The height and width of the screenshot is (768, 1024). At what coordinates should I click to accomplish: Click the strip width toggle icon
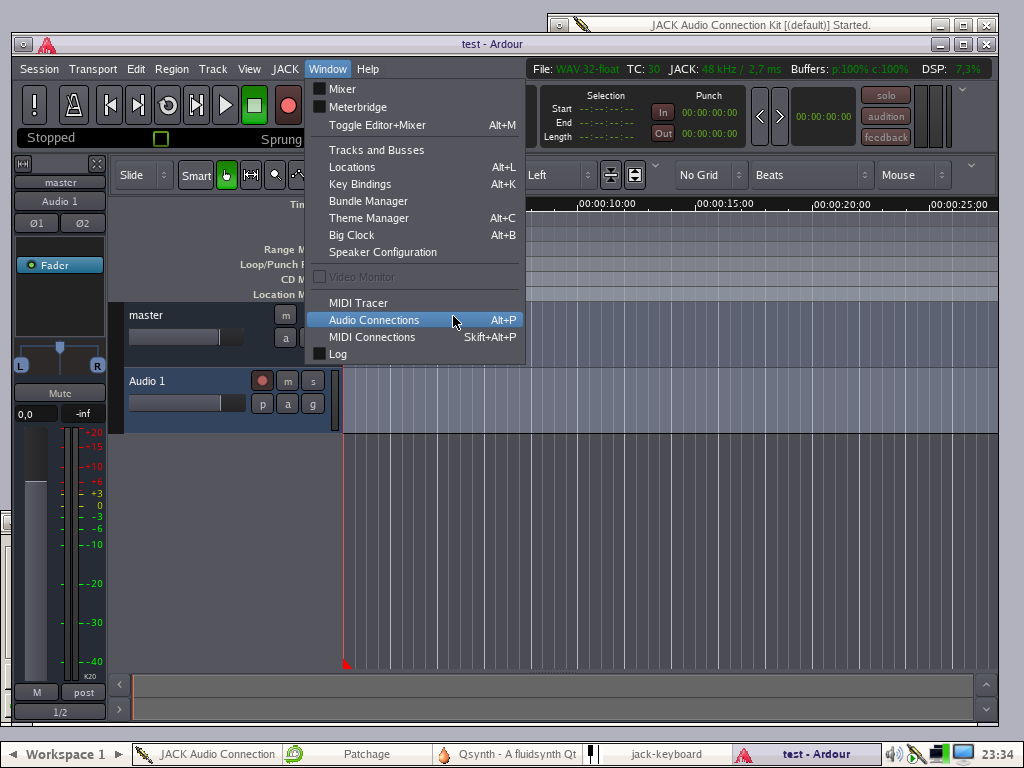tap(23, 164)
